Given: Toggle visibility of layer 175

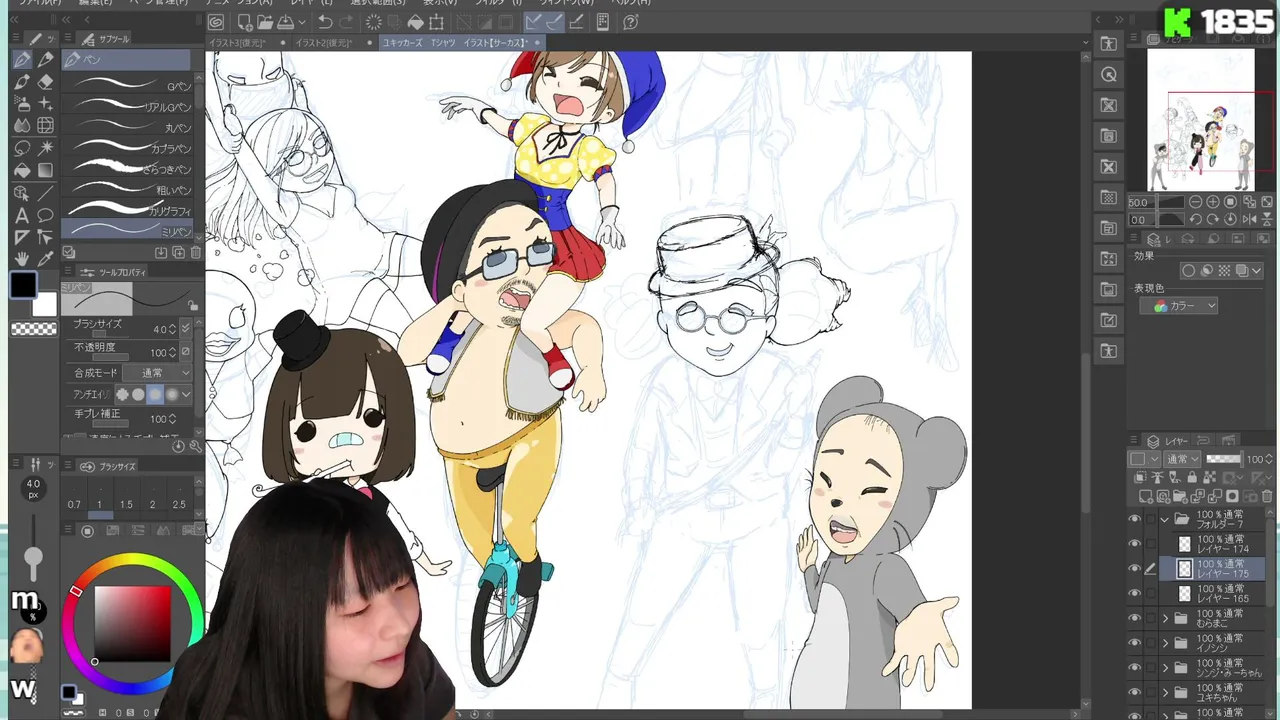Looking at the screenshot, I should coord(1134,568).
